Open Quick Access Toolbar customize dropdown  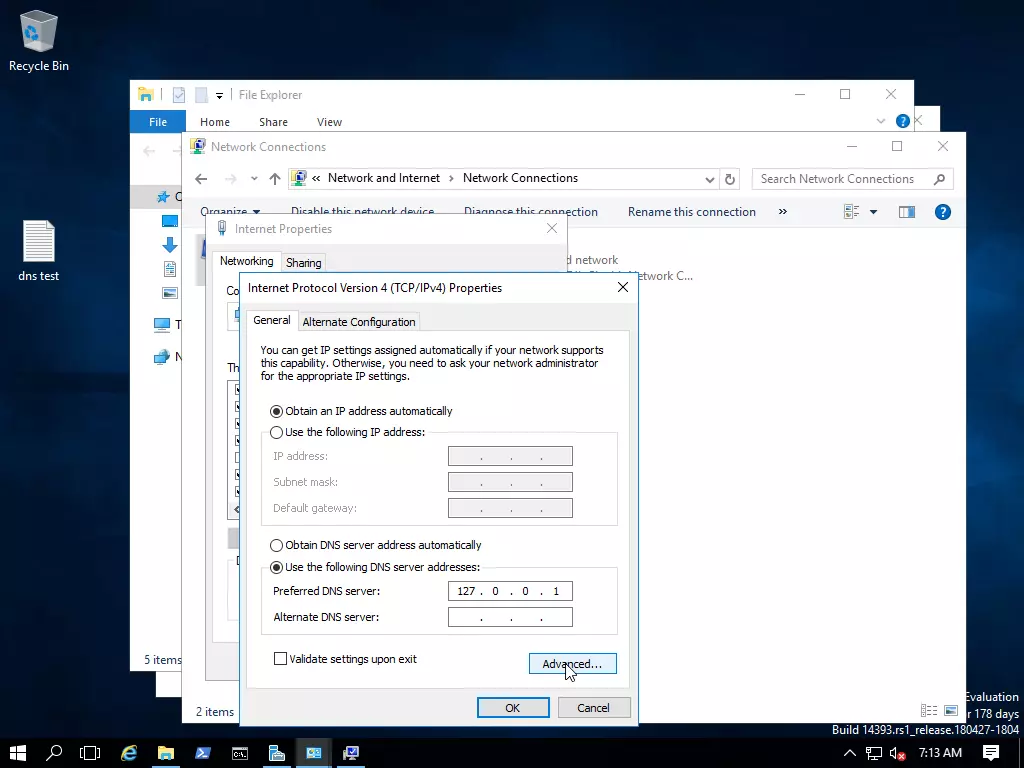pos(219,95)
